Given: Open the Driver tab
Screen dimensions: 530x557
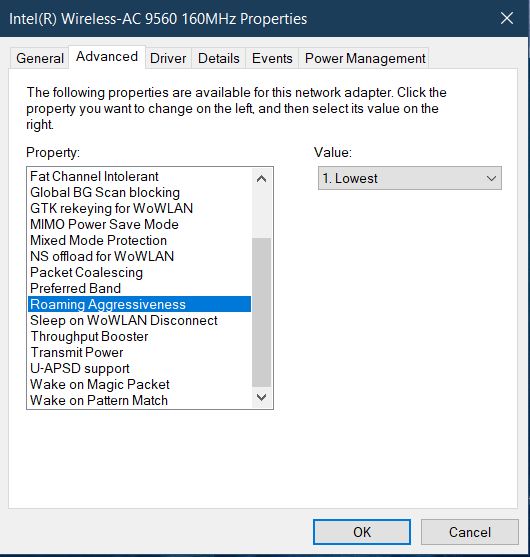Looking at the screenshot, I should click(168, 58).
